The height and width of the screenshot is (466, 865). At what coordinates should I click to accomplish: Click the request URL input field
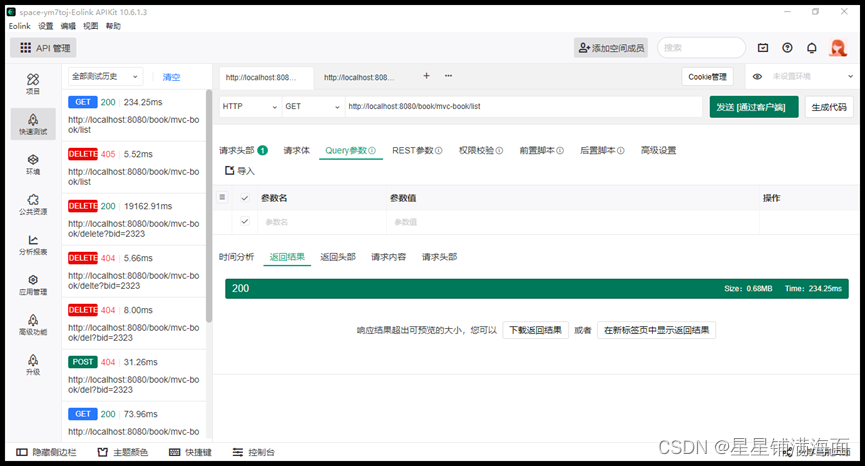[523, 106]
